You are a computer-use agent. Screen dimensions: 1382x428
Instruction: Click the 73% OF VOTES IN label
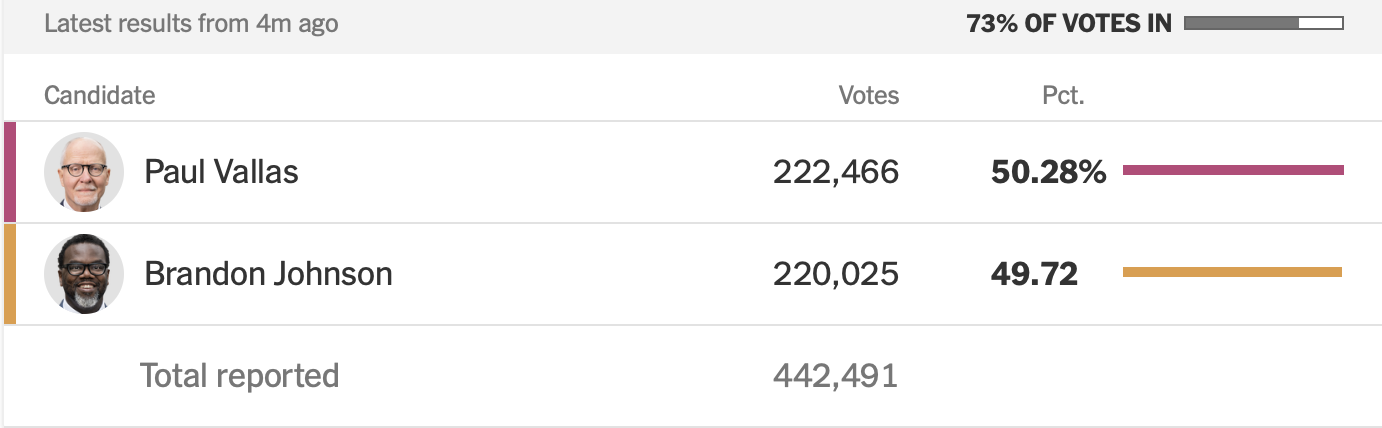1069,24
